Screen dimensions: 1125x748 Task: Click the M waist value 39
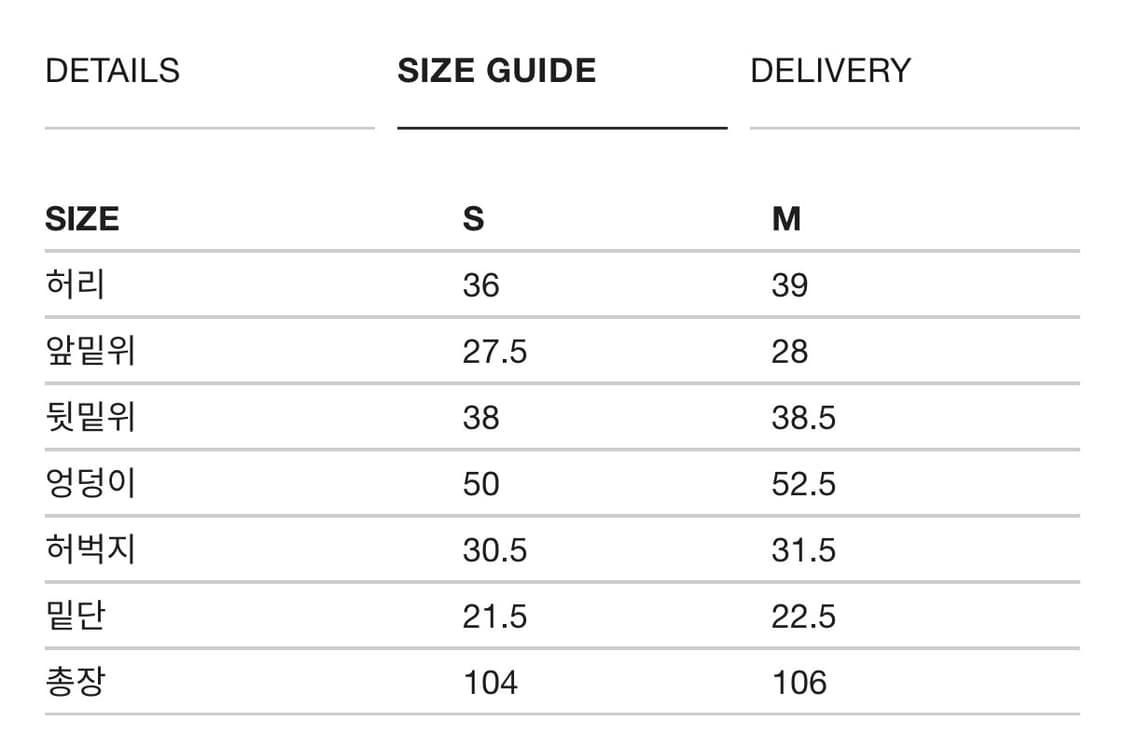pos(789,286)
